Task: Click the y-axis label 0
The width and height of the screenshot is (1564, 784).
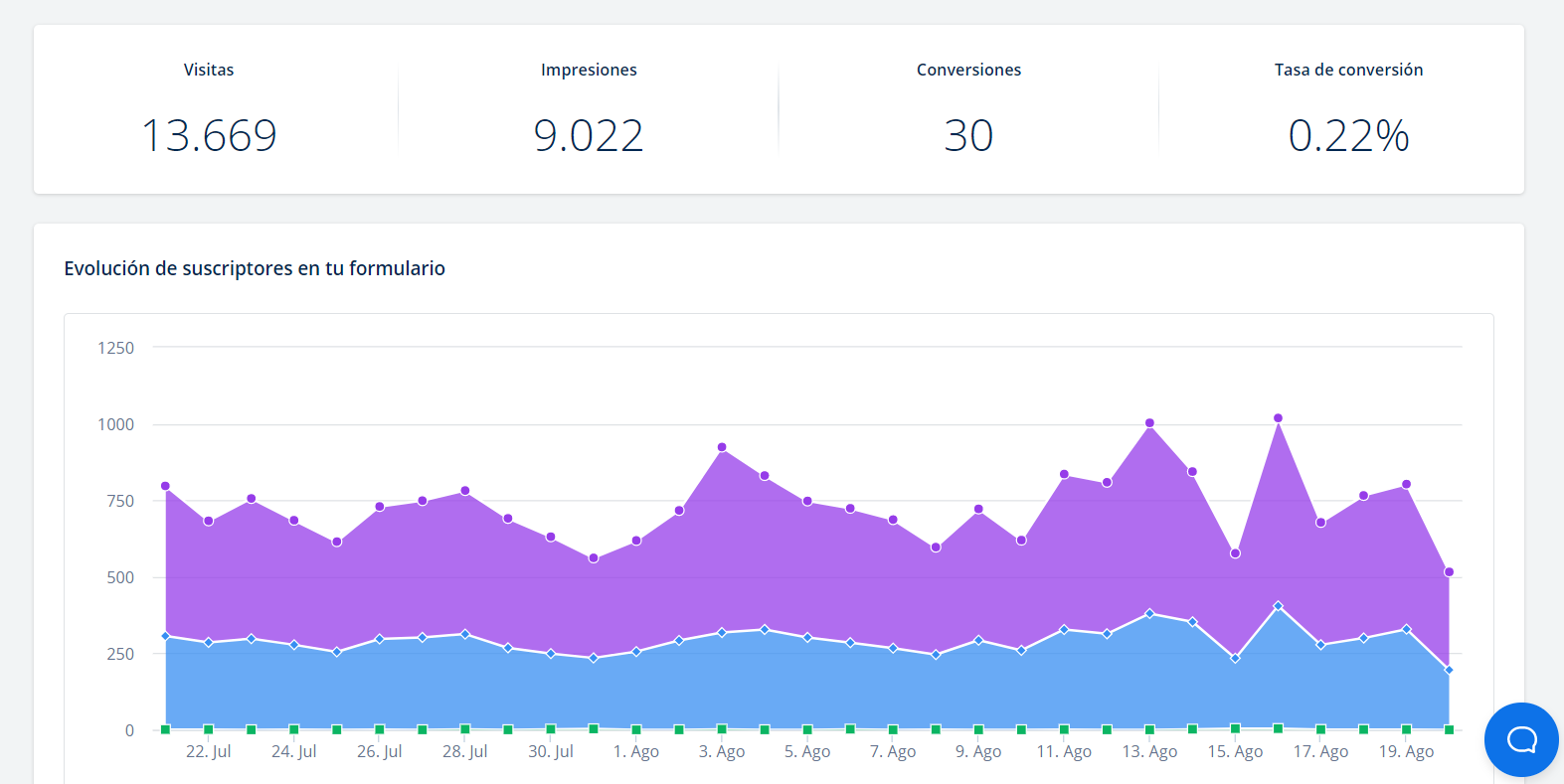Action: (x=129, y=730)
